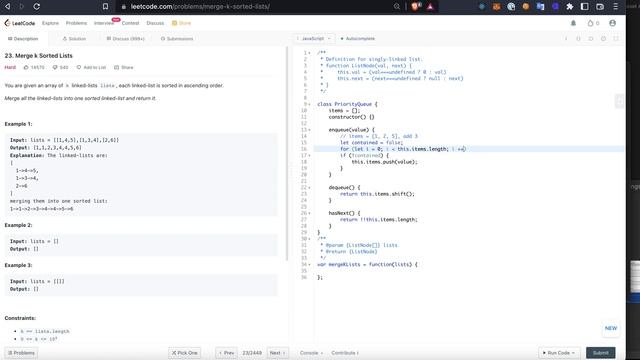The height and width of the screenshot is (360, 640).
Task: Collapse the code fold arrow at line 13
Action: (309, 130)
